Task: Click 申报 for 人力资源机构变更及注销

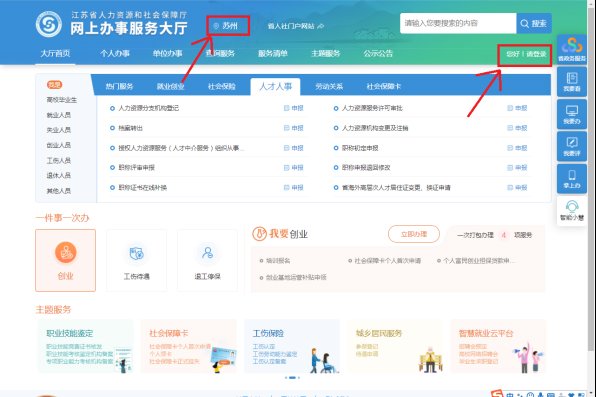Action: pyautogui.click(x=517, y=128)
